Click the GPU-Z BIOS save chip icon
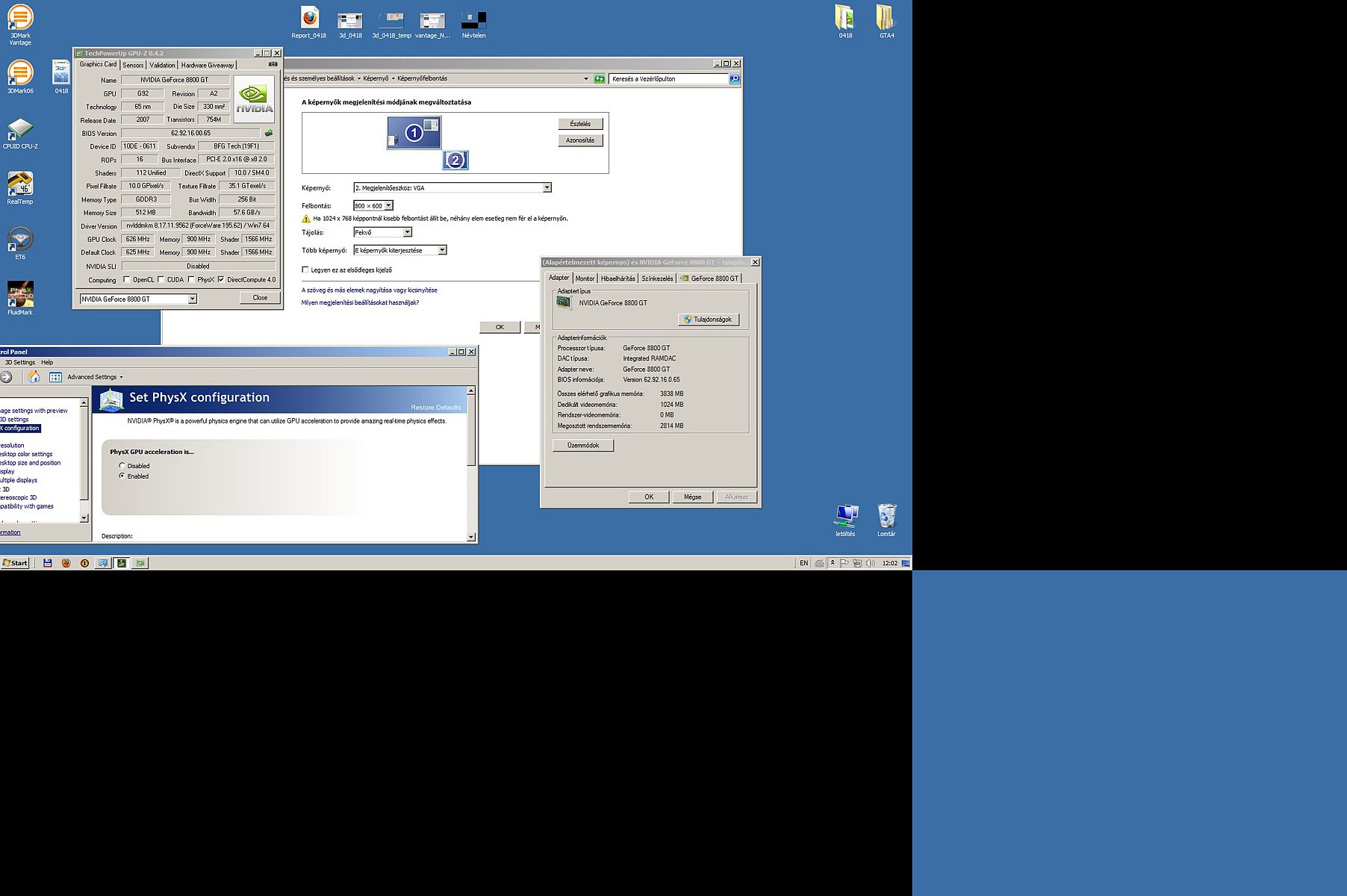This screenshot has height=896, width=1347. point(269,133)
